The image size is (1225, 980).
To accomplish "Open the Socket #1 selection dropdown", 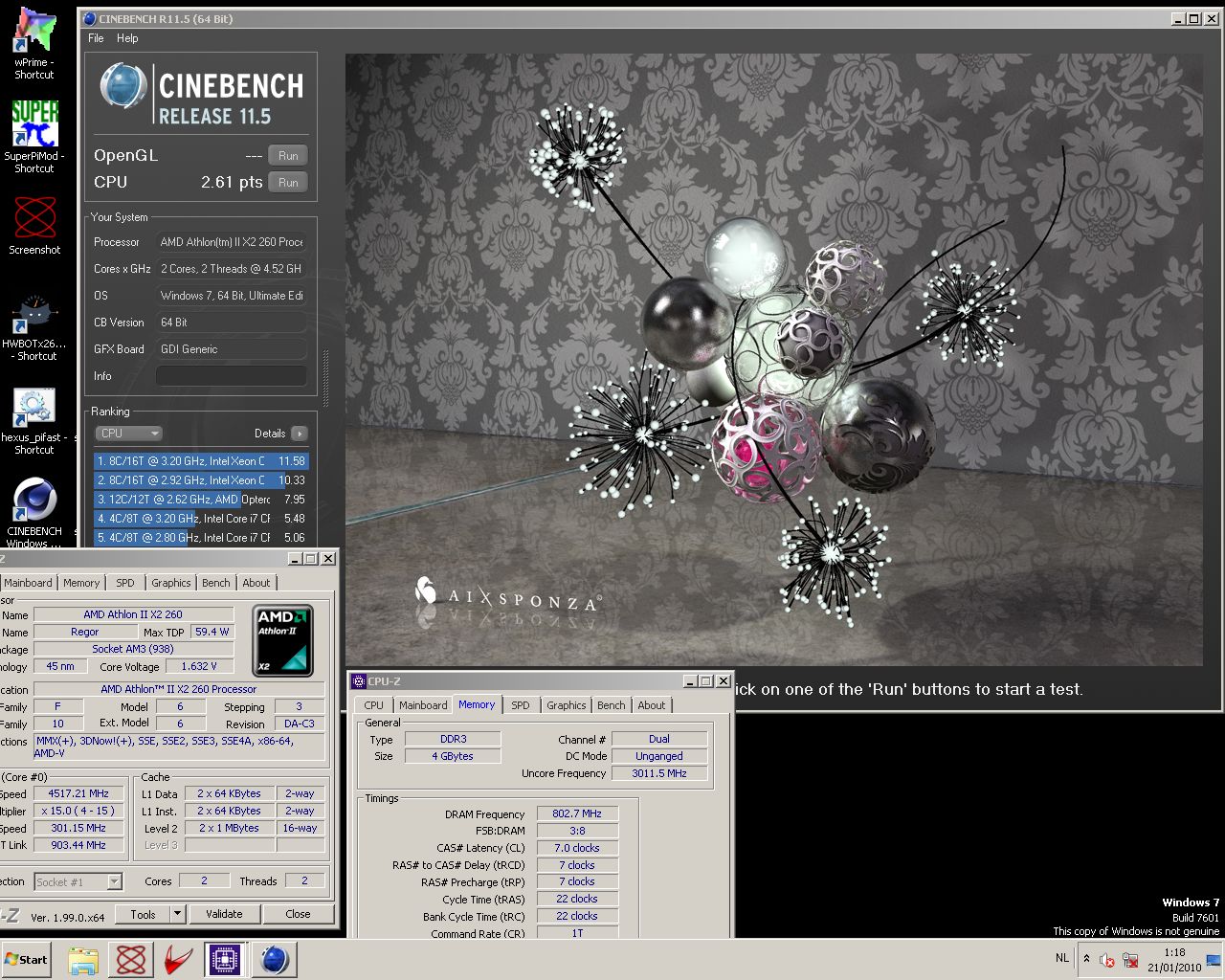I will [78, 882].
